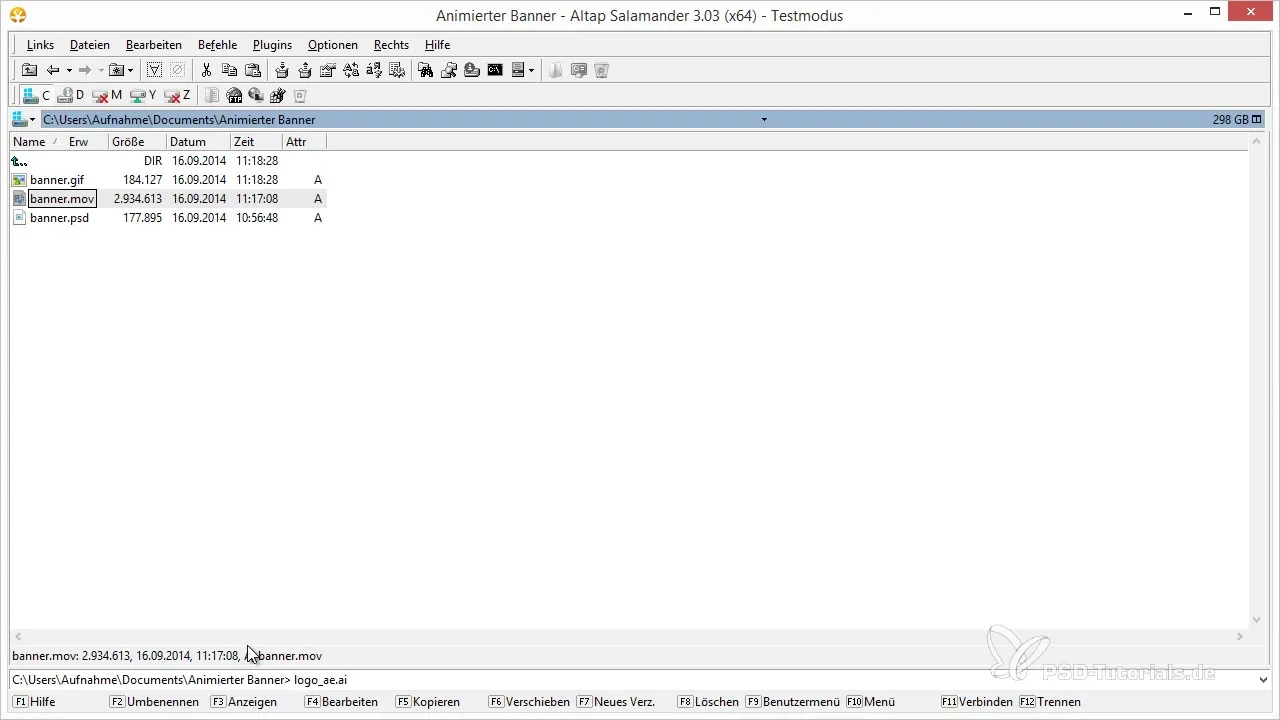Click the vertical scrollbar down arrow
This screenshot has height=720, width=1280.
(1257, 620)
